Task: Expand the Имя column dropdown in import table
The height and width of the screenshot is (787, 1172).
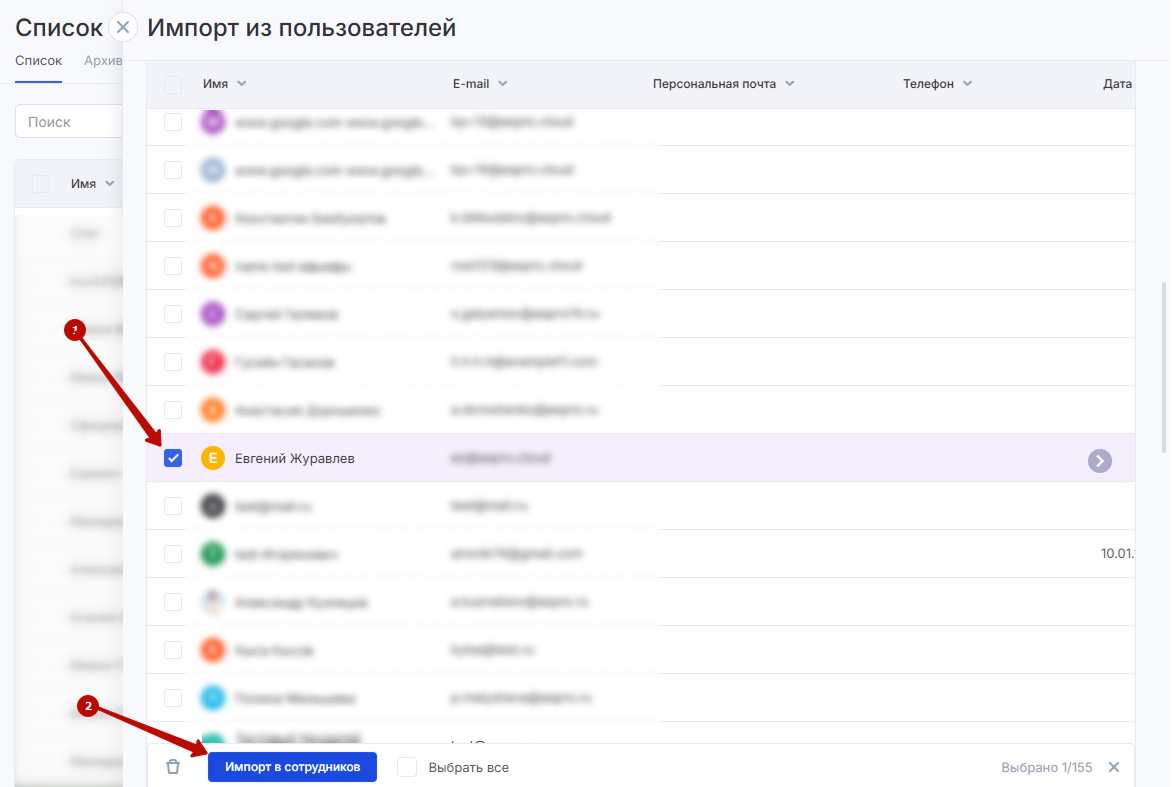Action: 241,84
